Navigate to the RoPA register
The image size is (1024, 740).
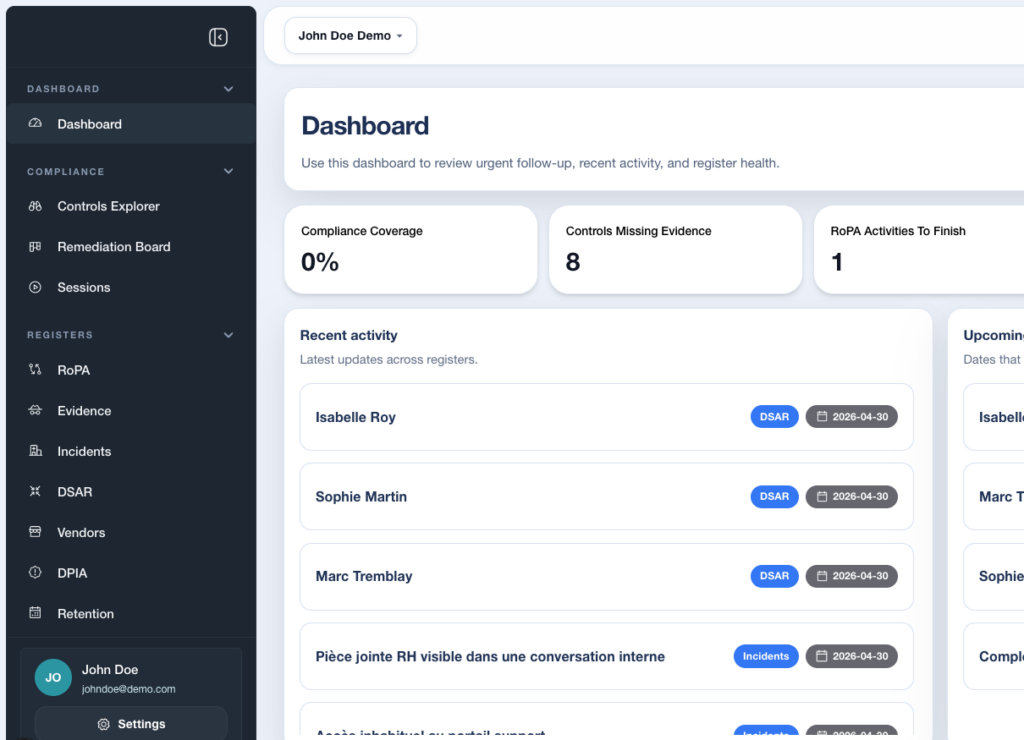pyautogui.click(x=131, y=370)
